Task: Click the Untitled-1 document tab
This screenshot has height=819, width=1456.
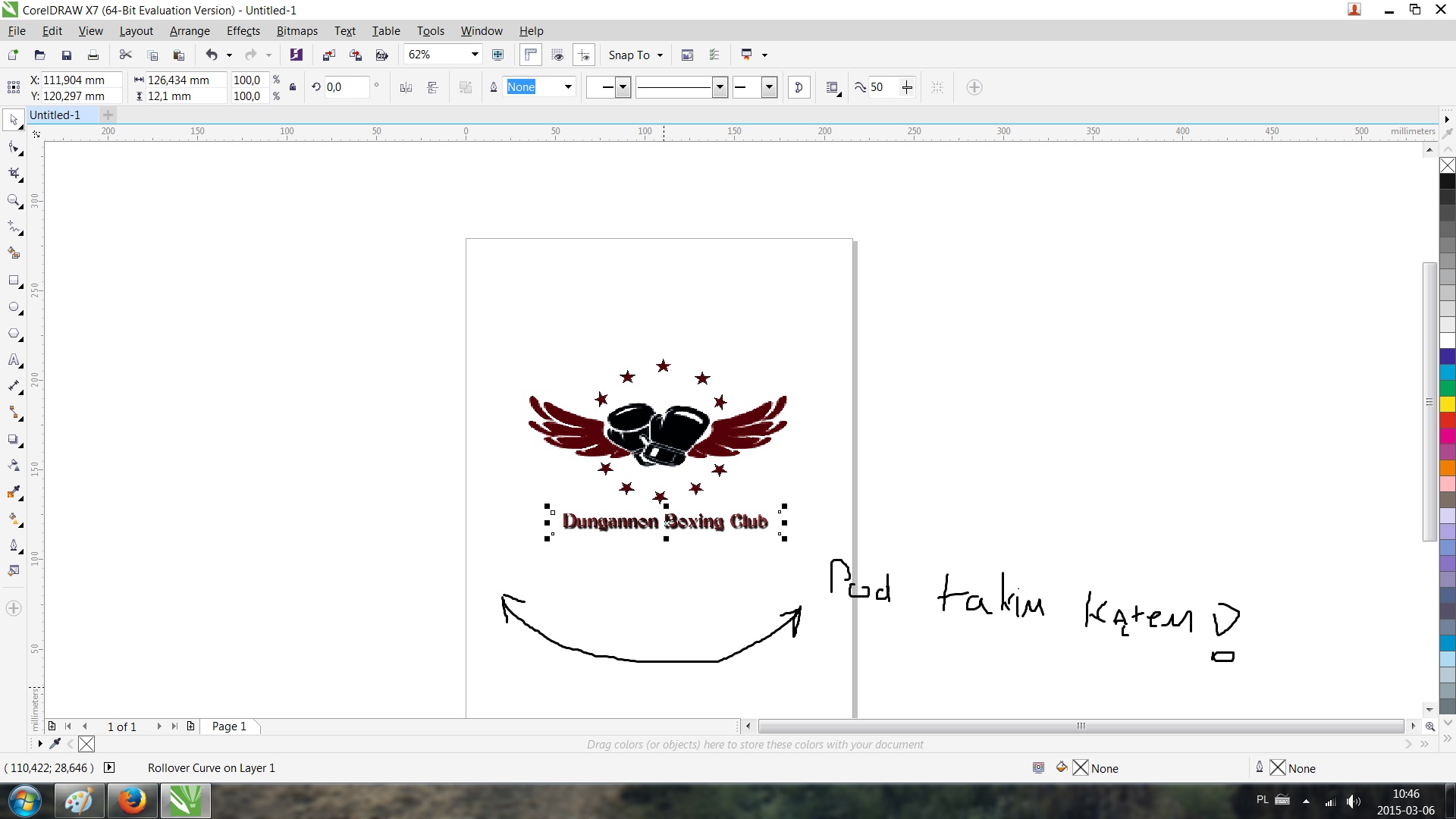Action: pos(55,115)
